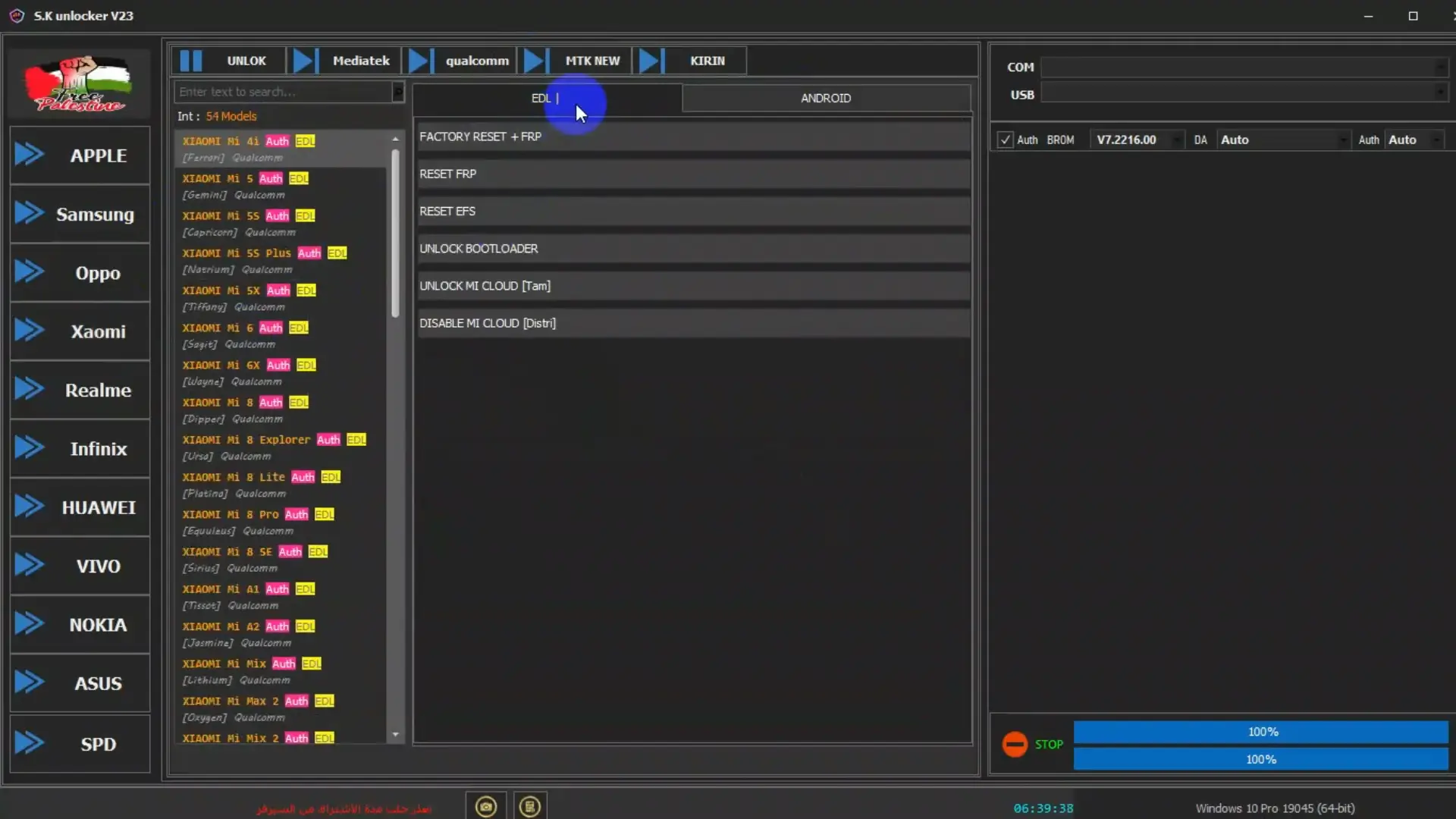Click the play icon beside qualcomm

[x=419, y=61]
